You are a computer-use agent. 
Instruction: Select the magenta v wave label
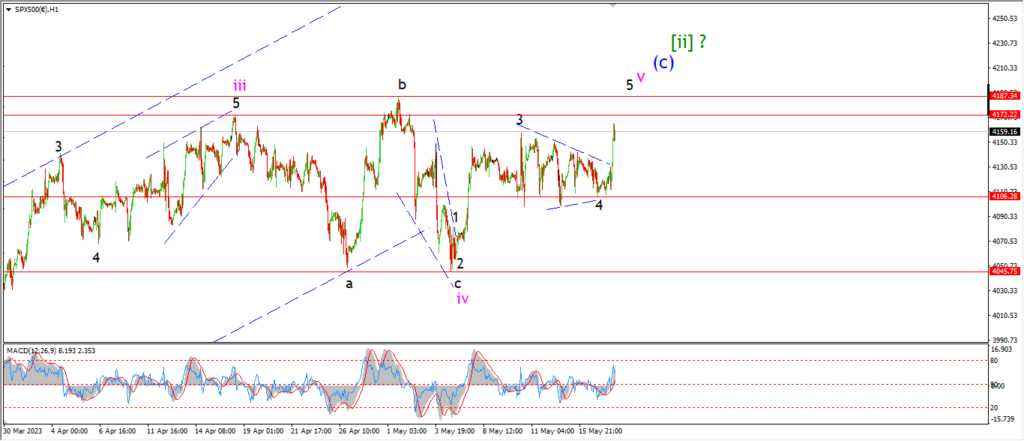click(641, 76)
